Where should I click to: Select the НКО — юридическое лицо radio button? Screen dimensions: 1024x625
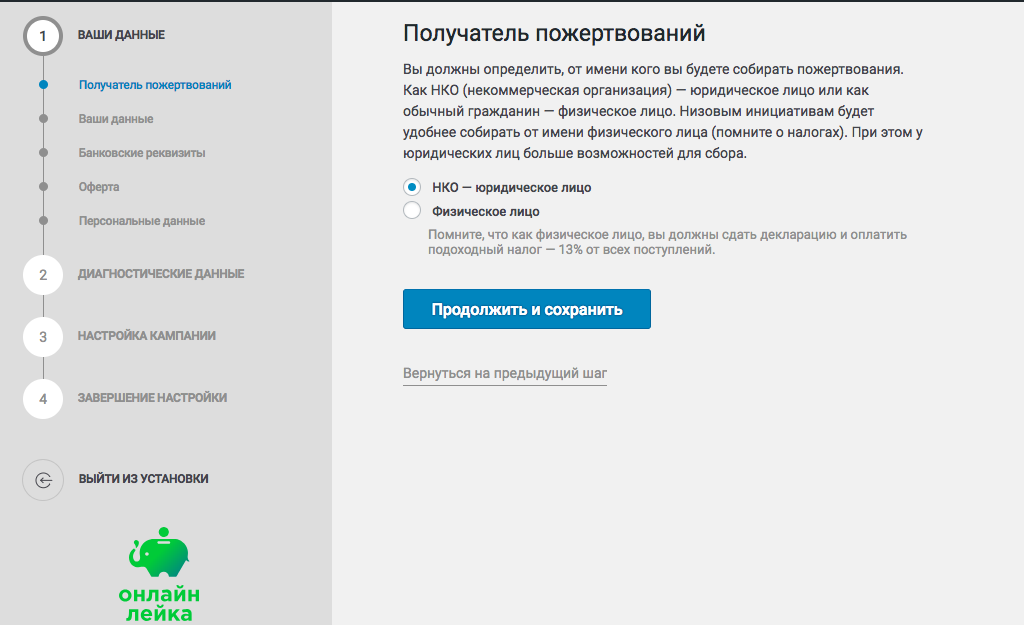click(x=412, y=187)
